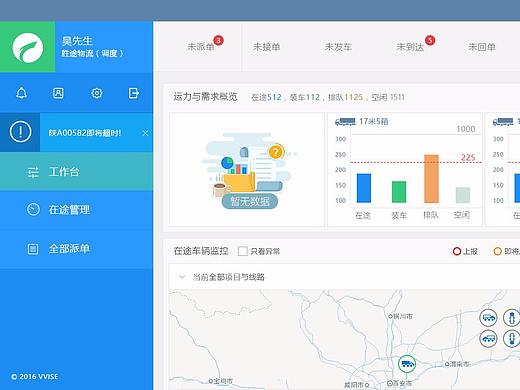This screenshot has width=520, height=390.
Task: Open the user profile icon
Action: [x=58, y=93]
